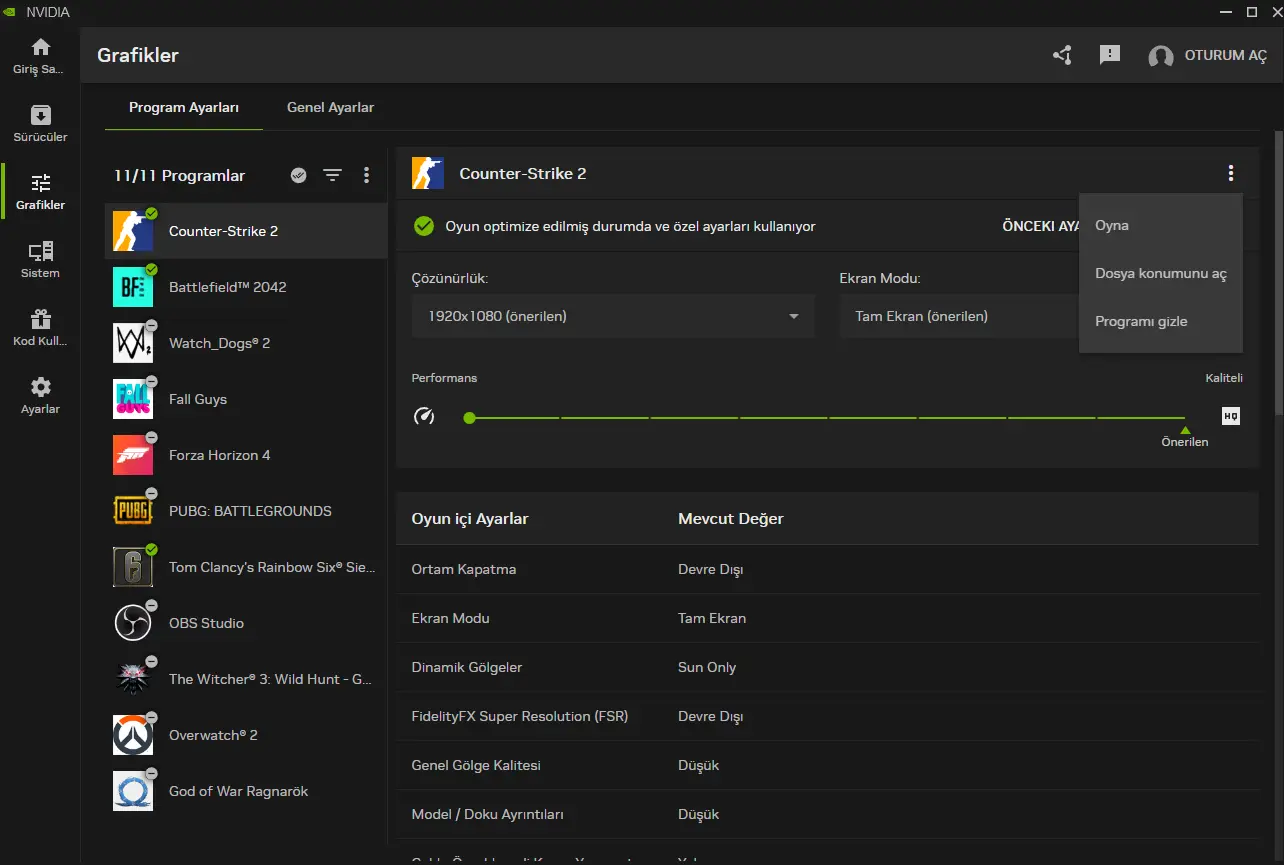Click the Fall Guys game icon
Image resolution: width=1284 pixels, height=865 pixels.
pyautogui.click(x=133, y=399)
